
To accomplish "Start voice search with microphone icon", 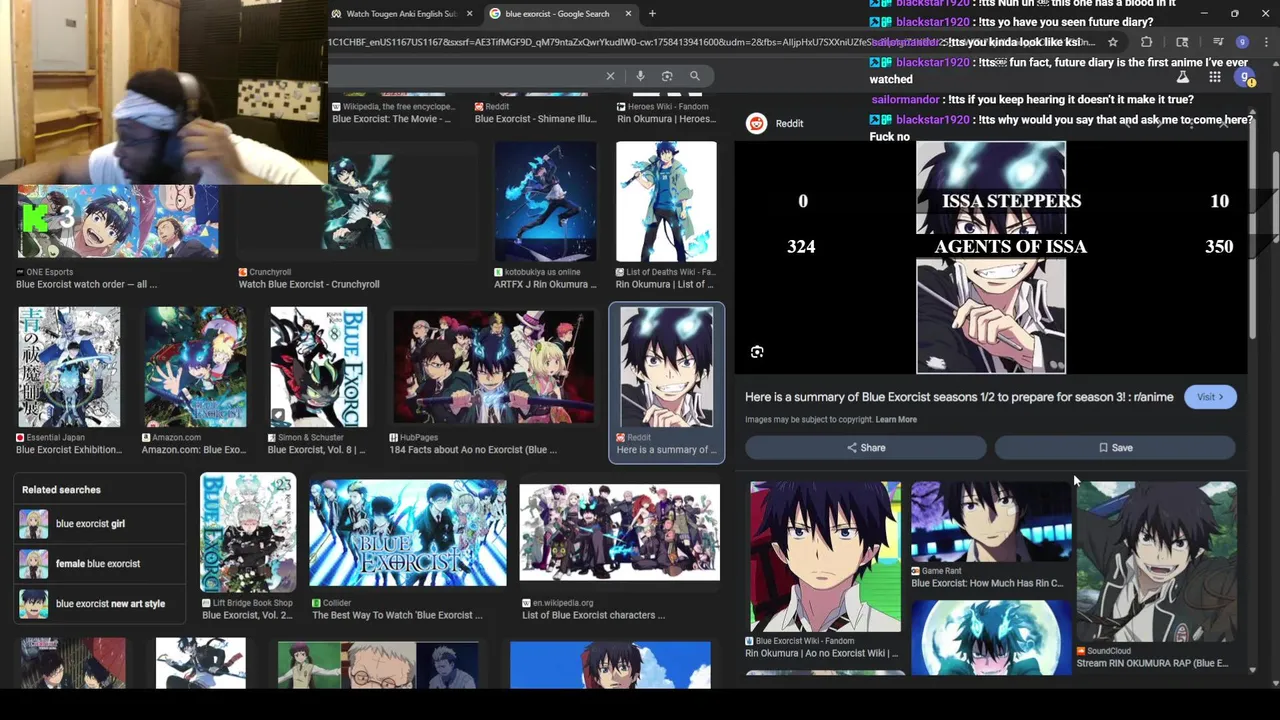I will [640, 76].
